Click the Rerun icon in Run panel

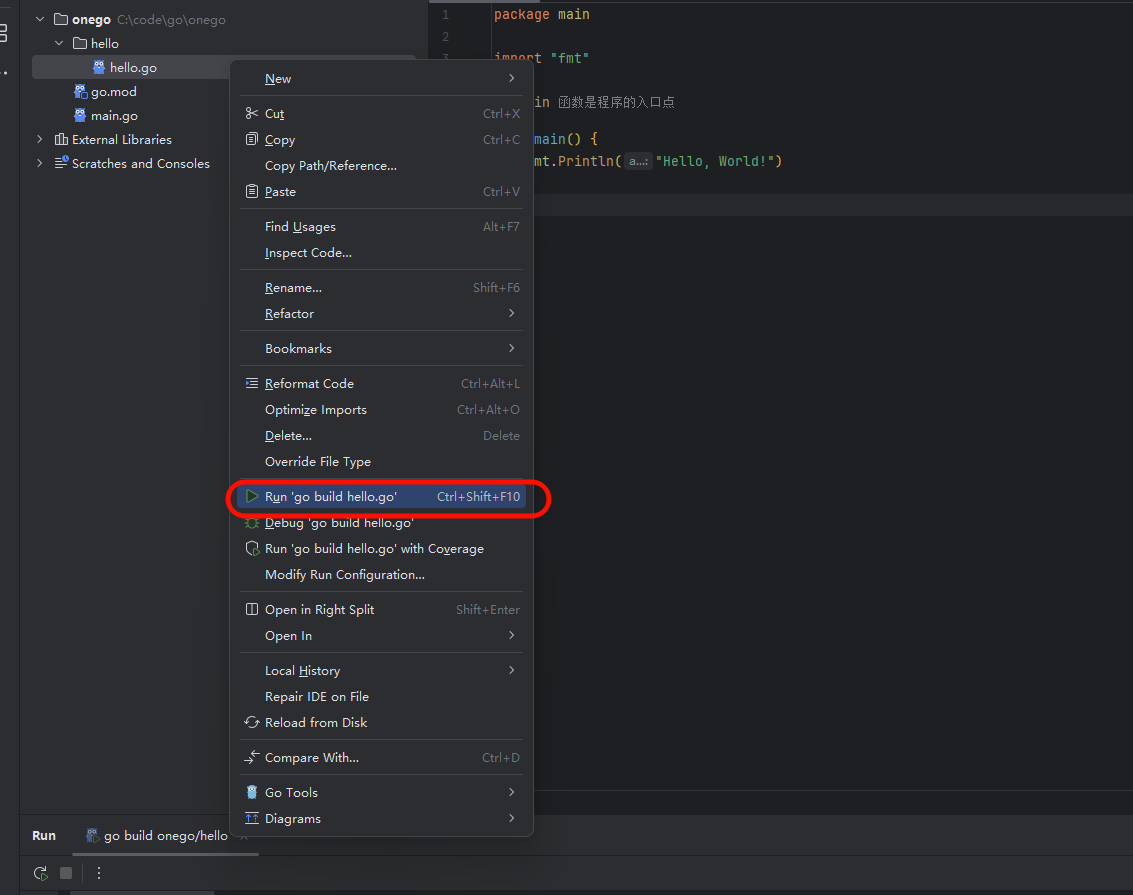41,873
